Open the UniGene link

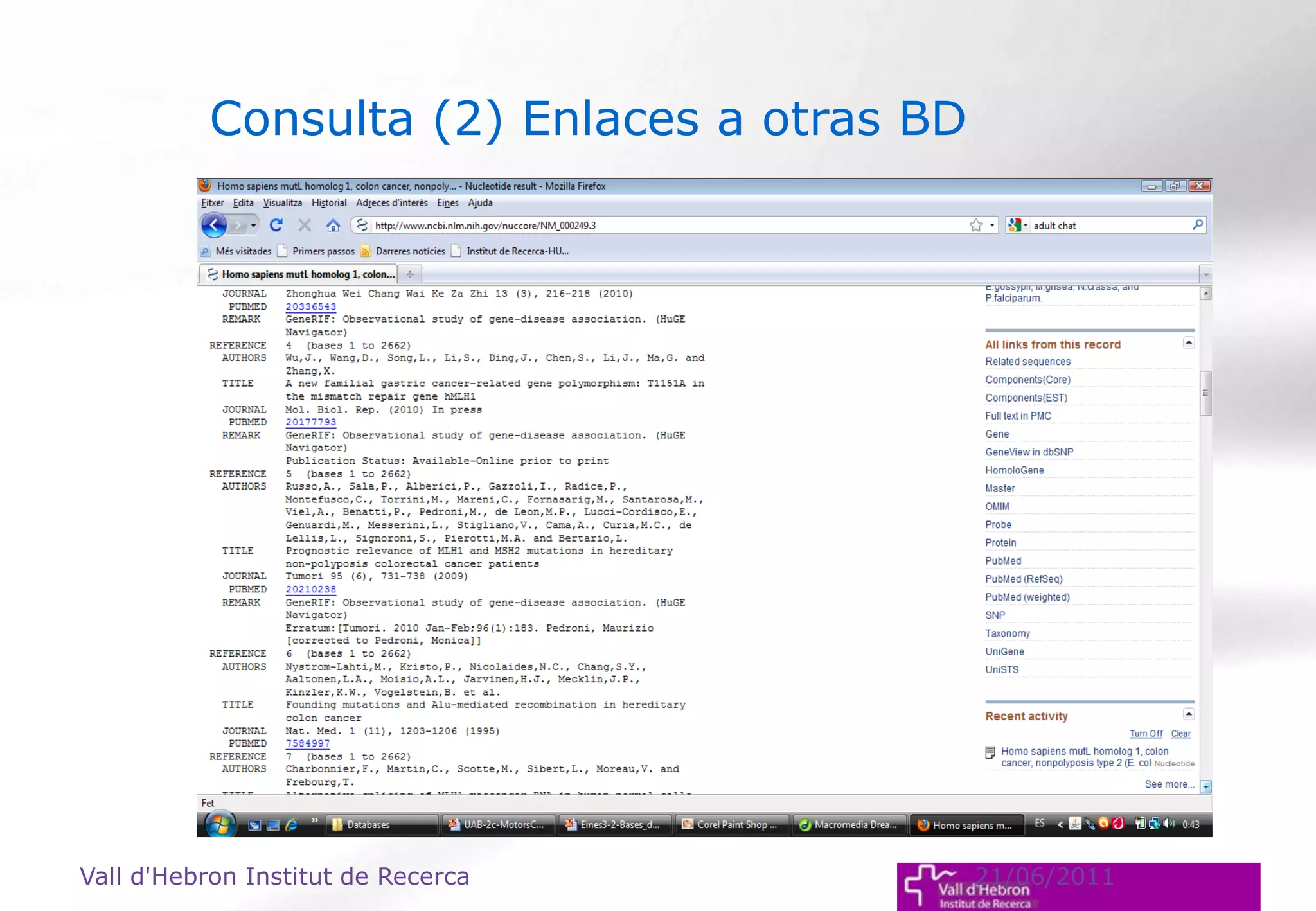point(1005,651)
